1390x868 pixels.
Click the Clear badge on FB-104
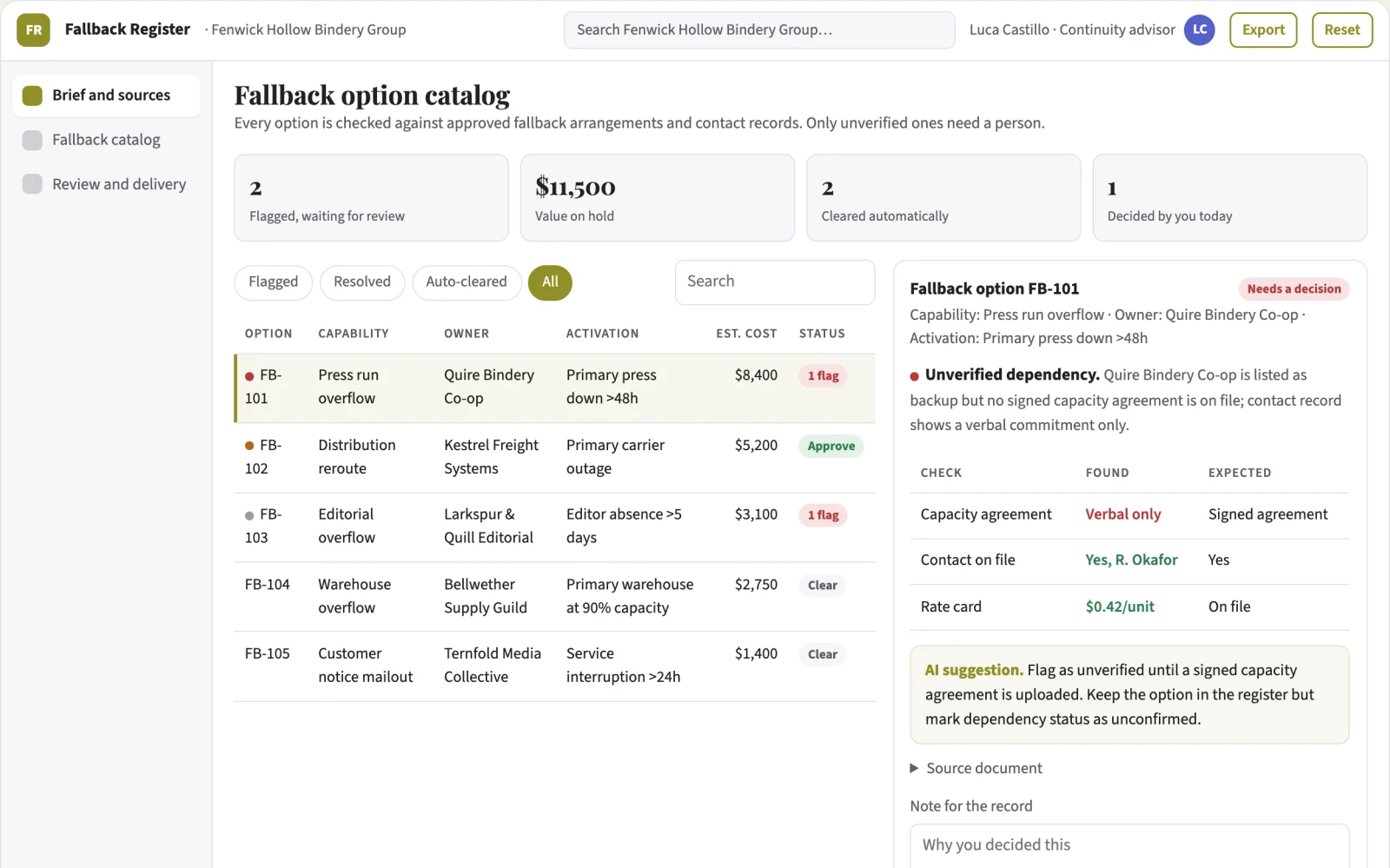[822, 586]
